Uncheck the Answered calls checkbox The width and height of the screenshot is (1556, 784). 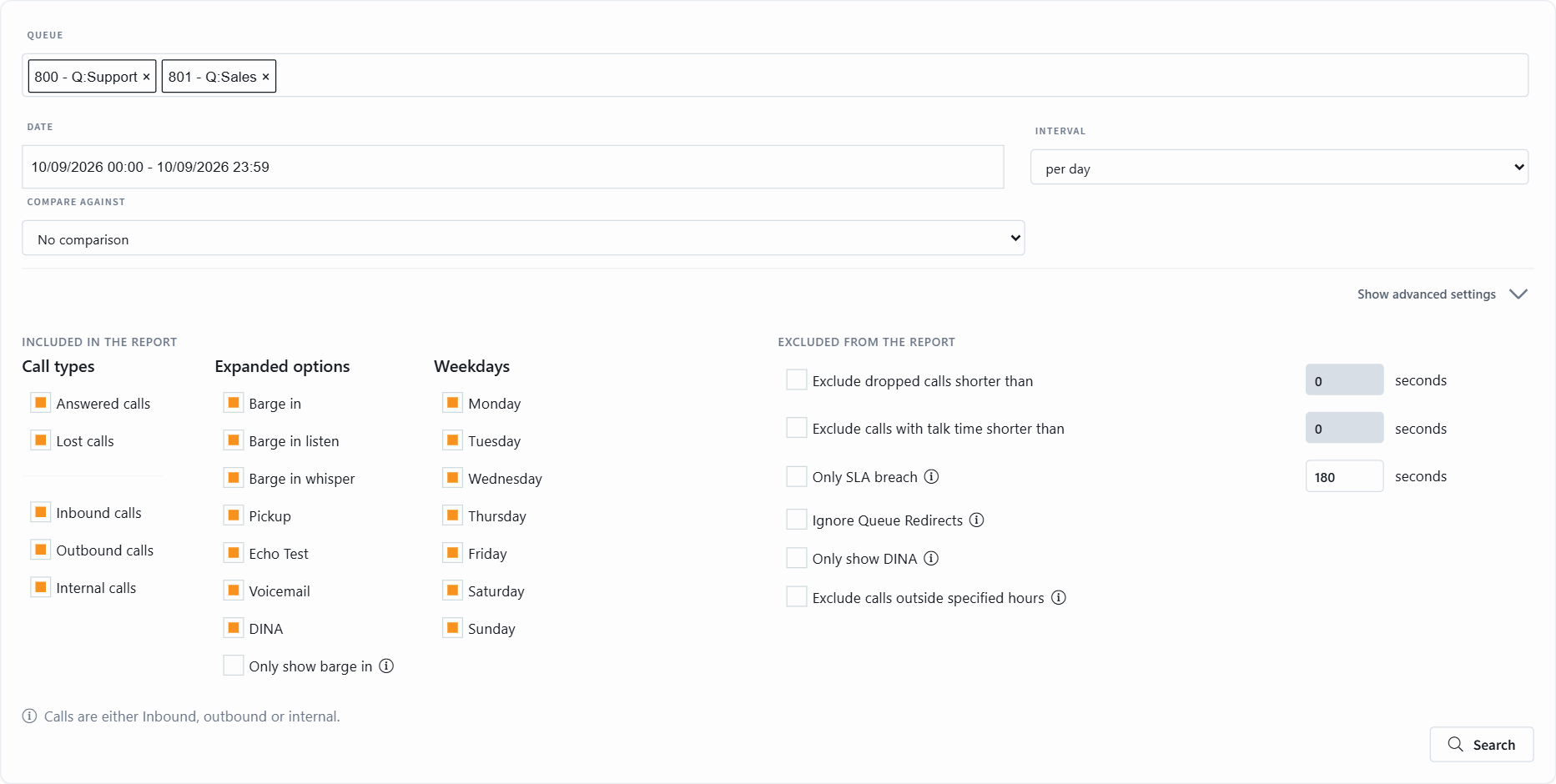click(40, 403)
